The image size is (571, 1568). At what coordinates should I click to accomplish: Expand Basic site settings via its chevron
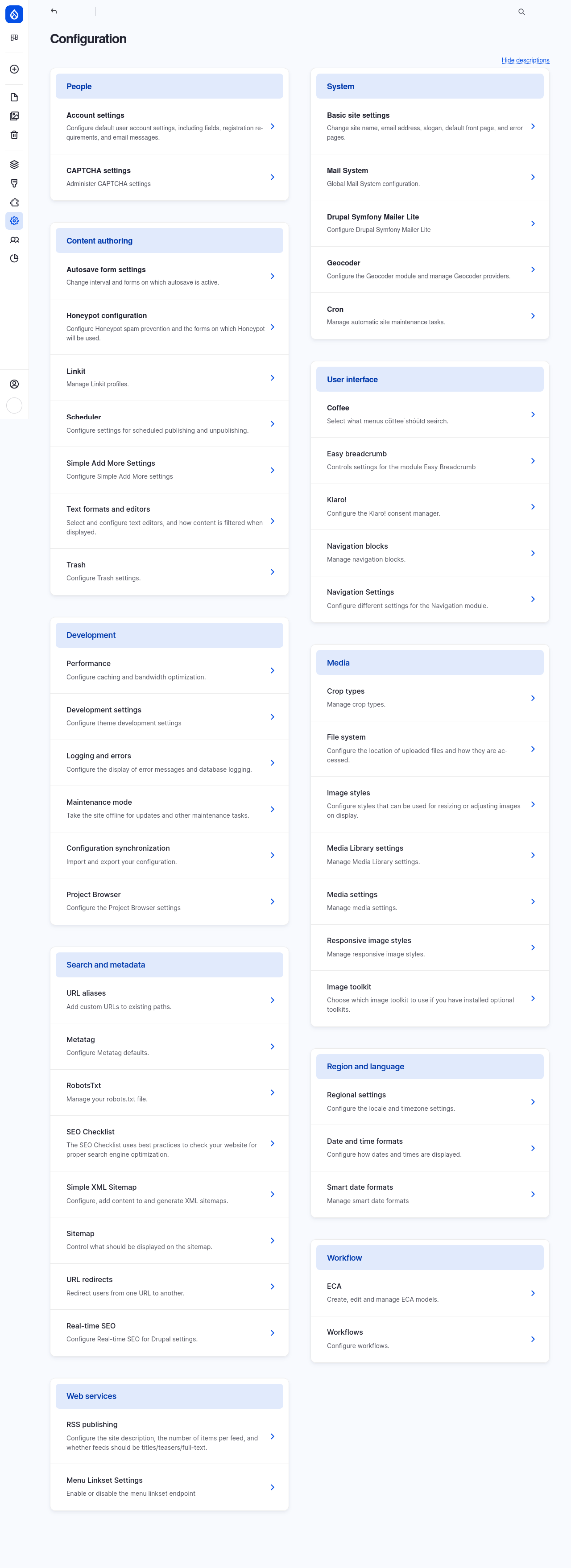click(533, 127)
